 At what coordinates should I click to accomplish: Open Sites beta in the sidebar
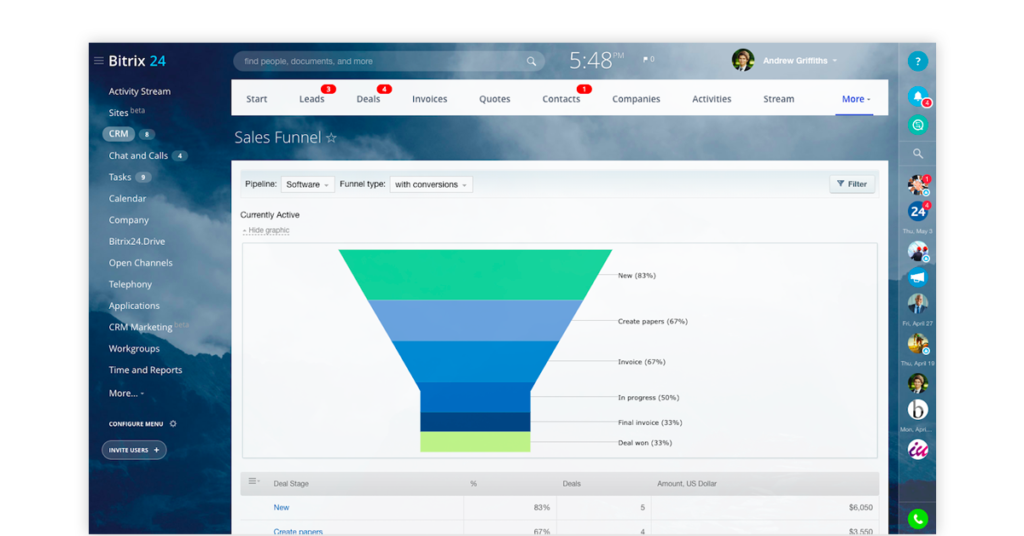[127, 112]
